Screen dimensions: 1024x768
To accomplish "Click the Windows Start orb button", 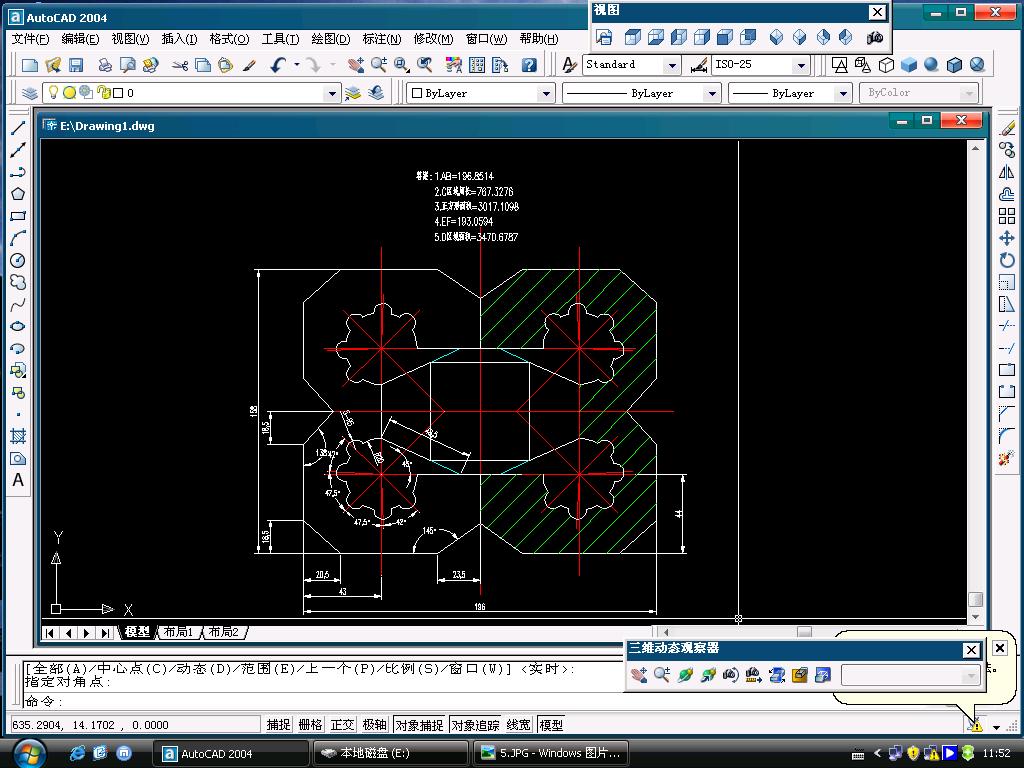I will [27, 753].
